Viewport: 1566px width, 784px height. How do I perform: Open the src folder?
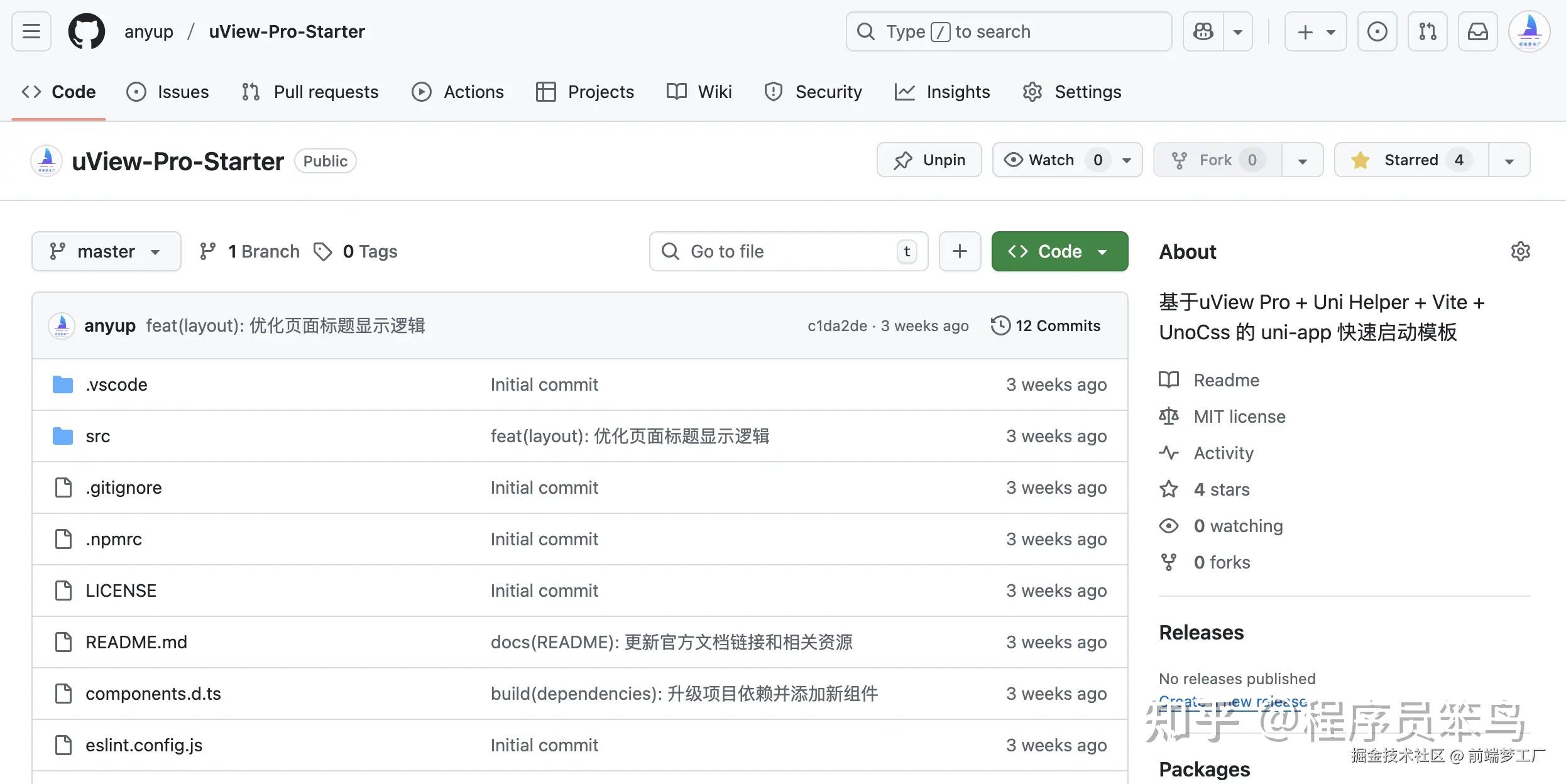(x=97, y=435)
